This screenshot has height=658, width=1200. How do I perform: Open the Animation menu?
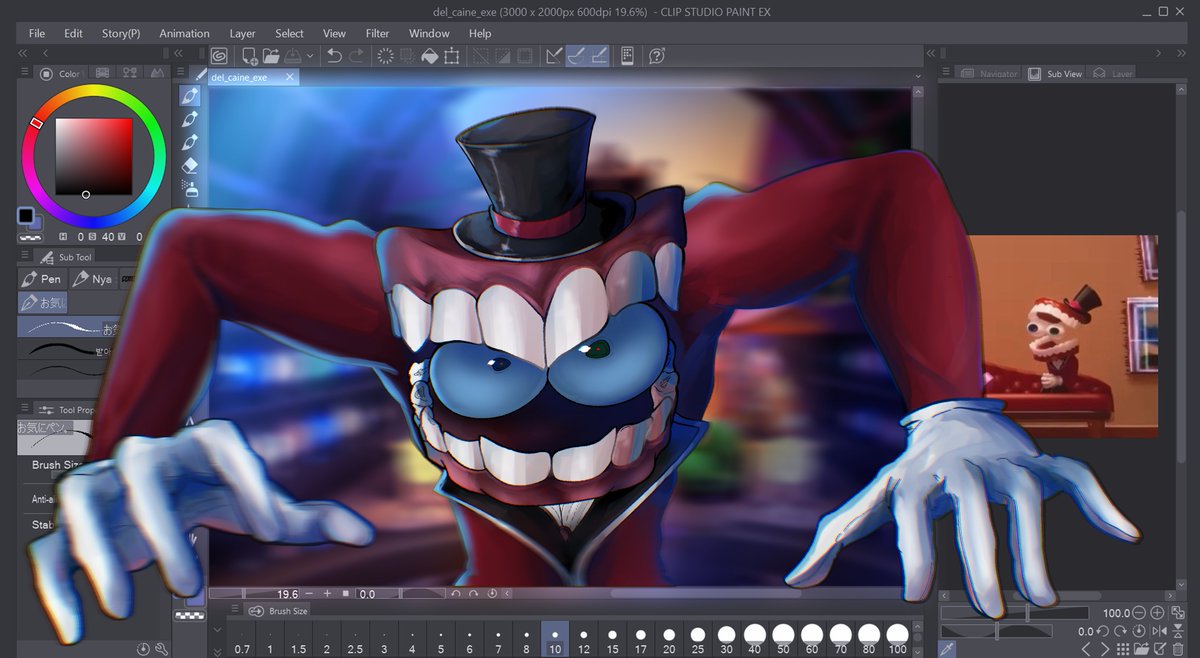(185, 33)
